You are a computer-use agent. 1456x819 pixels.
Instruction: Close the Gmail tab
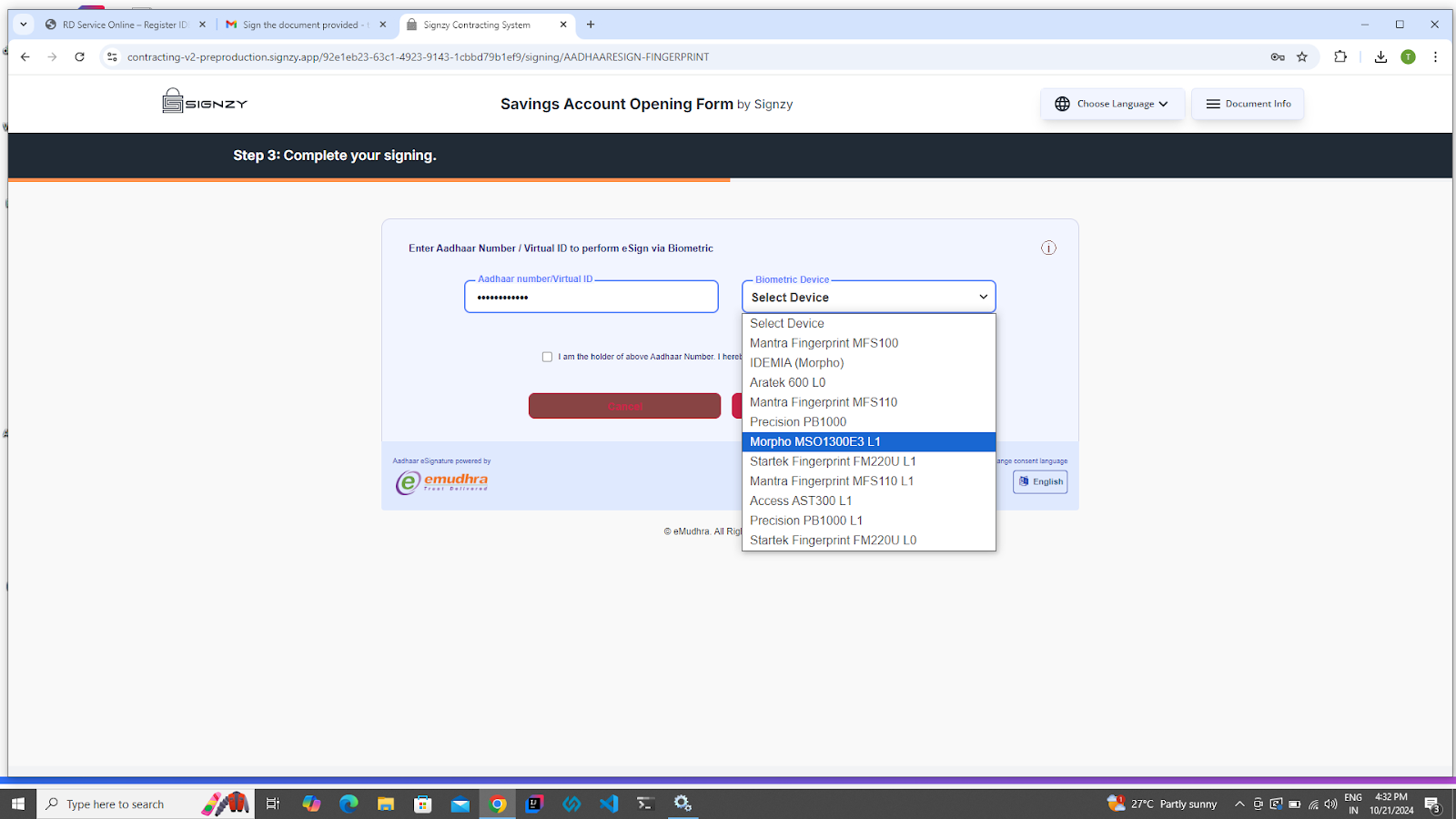click(x=382, y=25)
